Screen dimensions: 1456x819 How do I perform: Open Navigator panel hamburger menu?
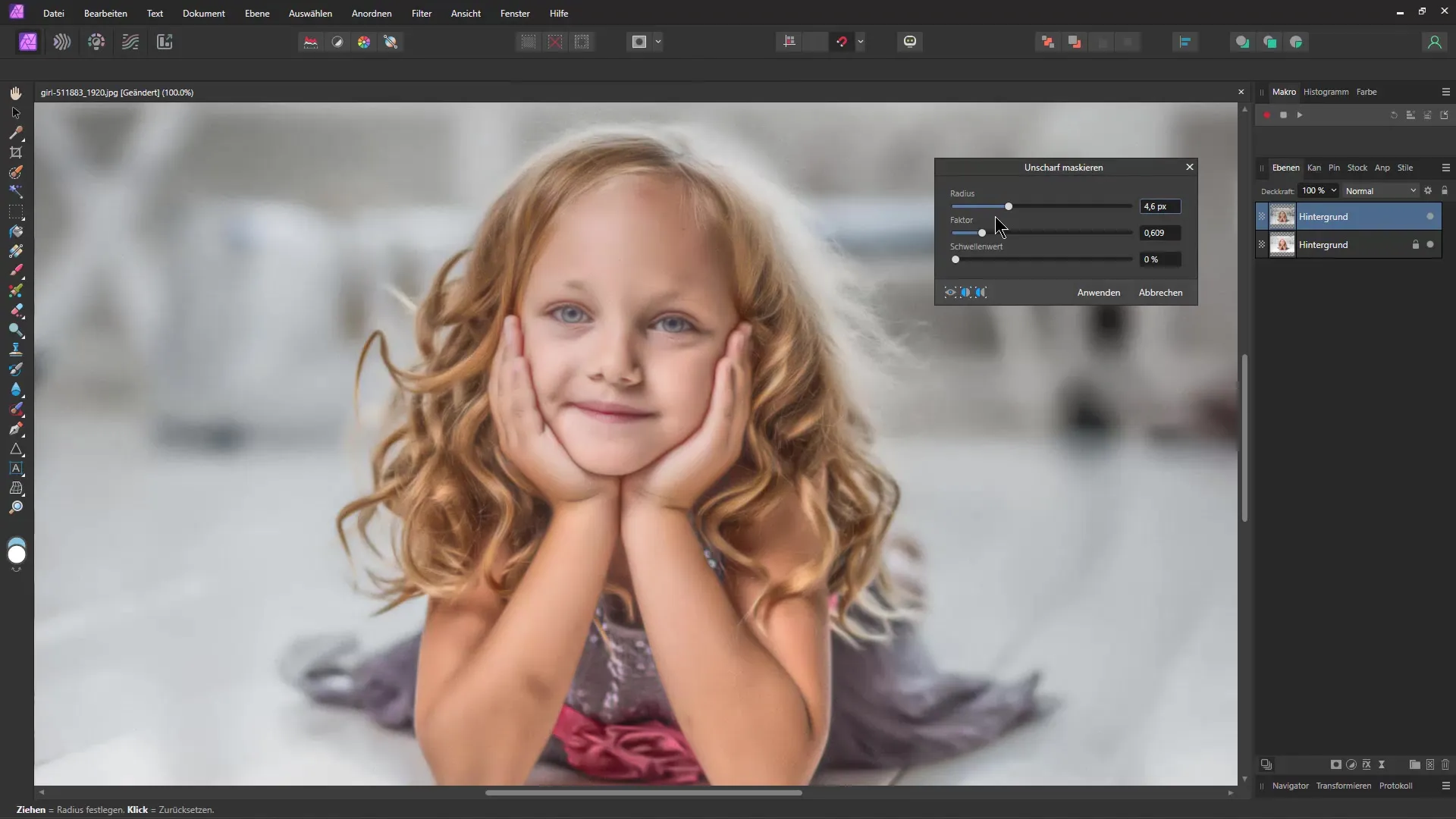[1445, 786]
